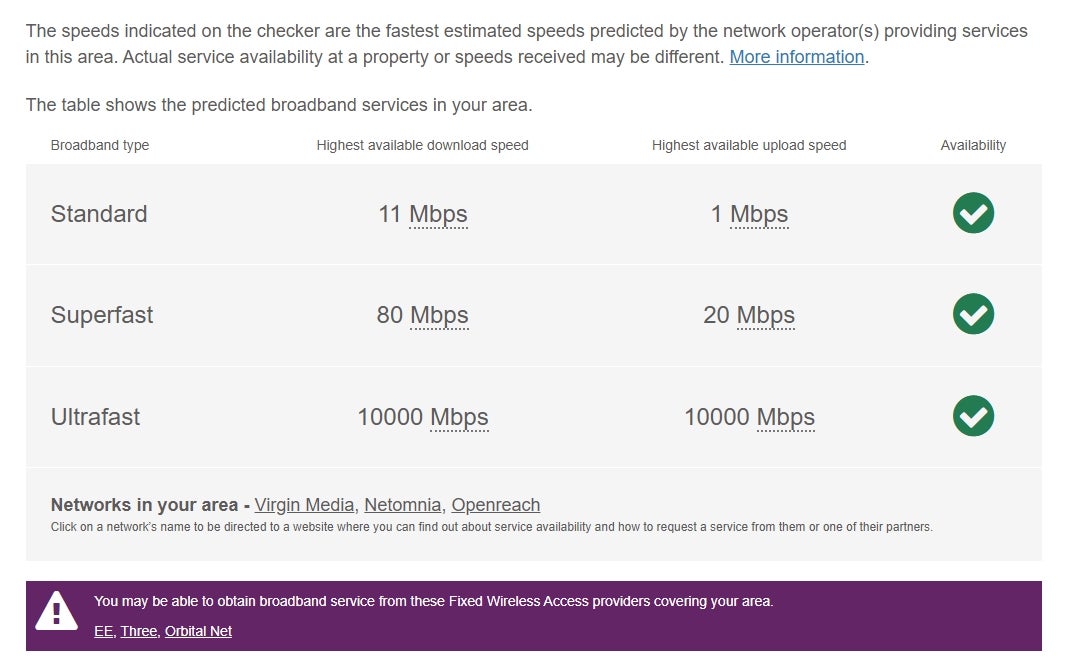Click the warning triangle icon in purple banner

(56, 611)
